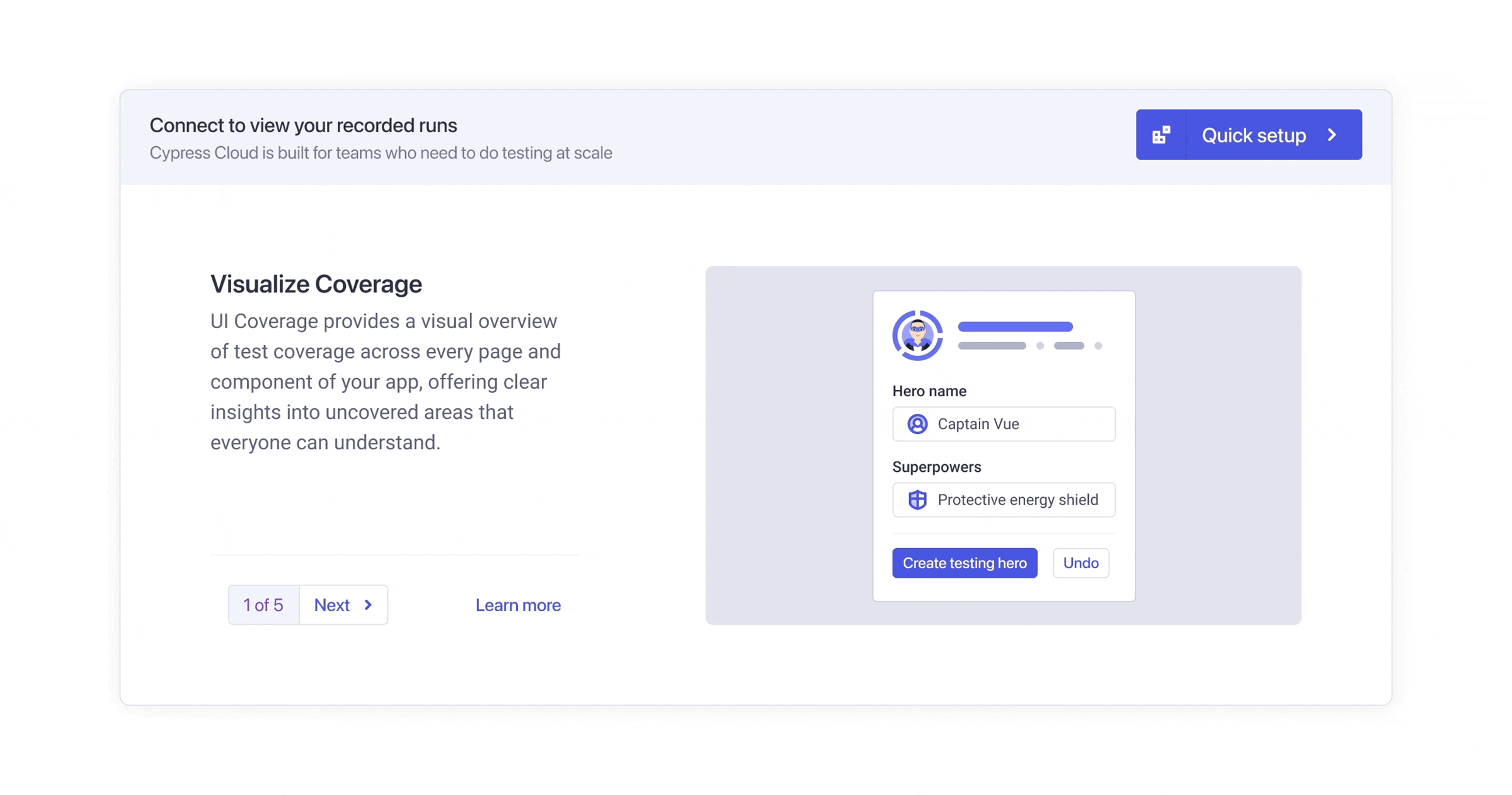Click the blue progress bar by avatar
Screen dimensions: 1512x795
pos(1015,326)
